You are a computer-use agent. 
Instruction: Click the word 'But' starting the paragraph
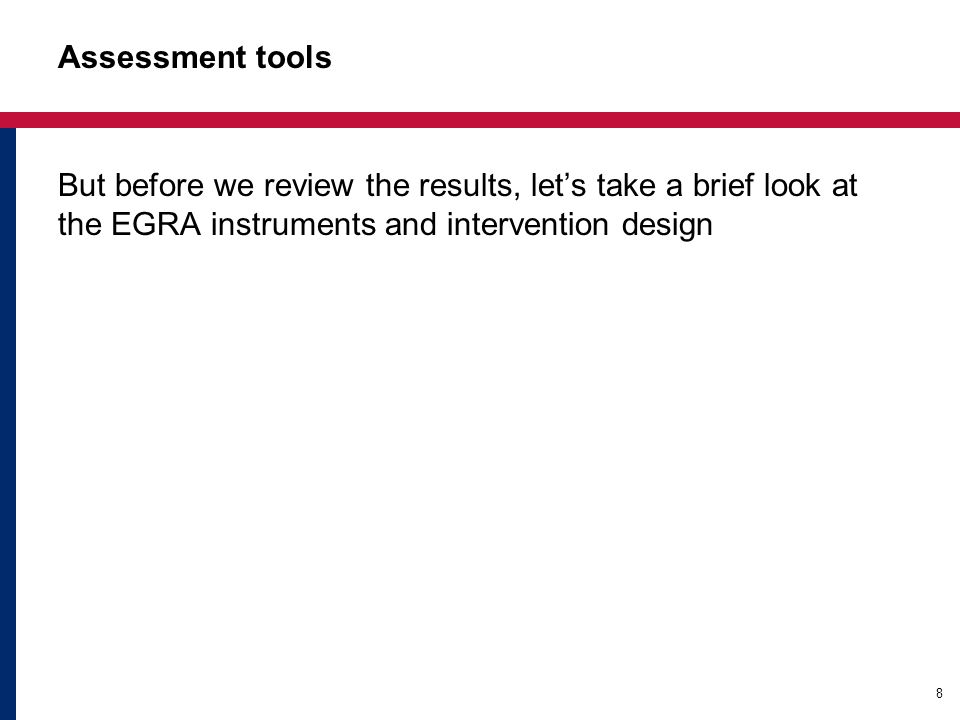82,185
